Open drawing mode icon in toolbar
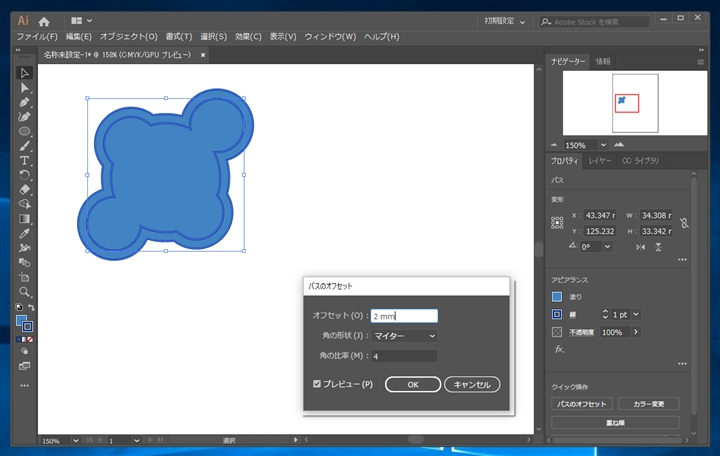This screenshot has height=456, width=720. pyautogui.click(x=24, y=351)
